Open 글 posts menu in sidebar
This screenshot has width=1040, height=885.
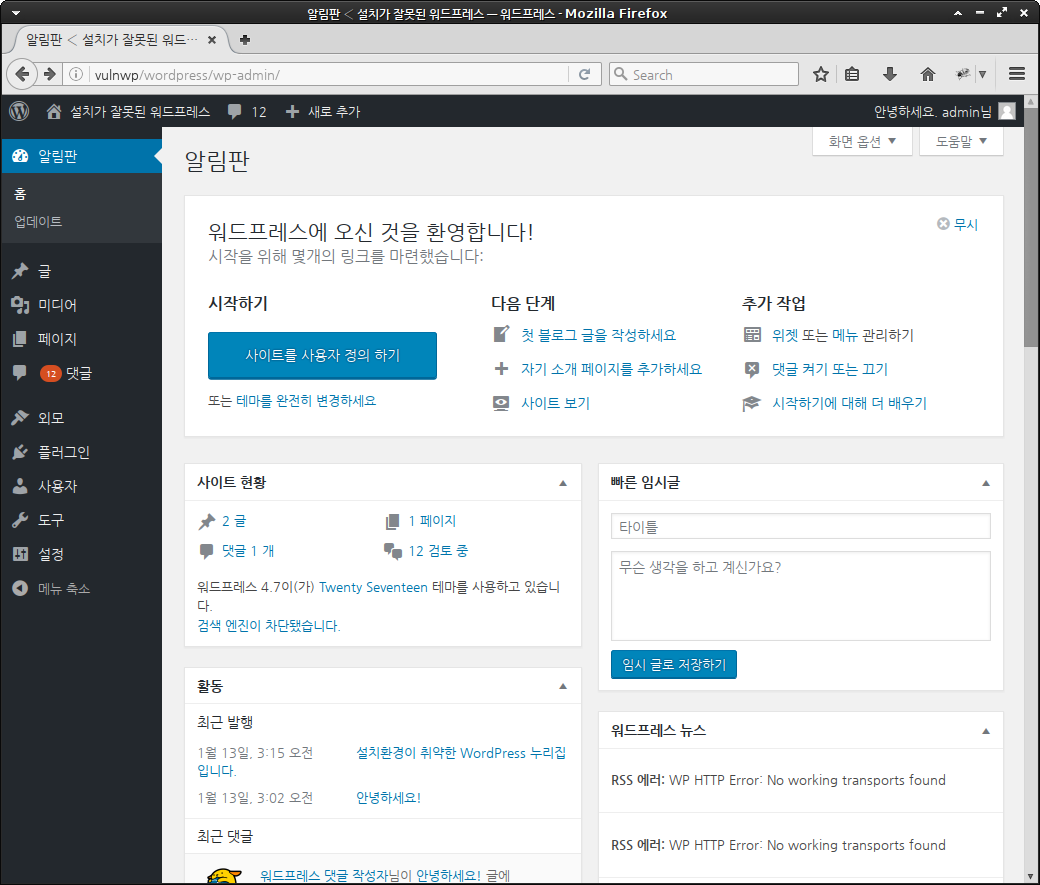81,271
